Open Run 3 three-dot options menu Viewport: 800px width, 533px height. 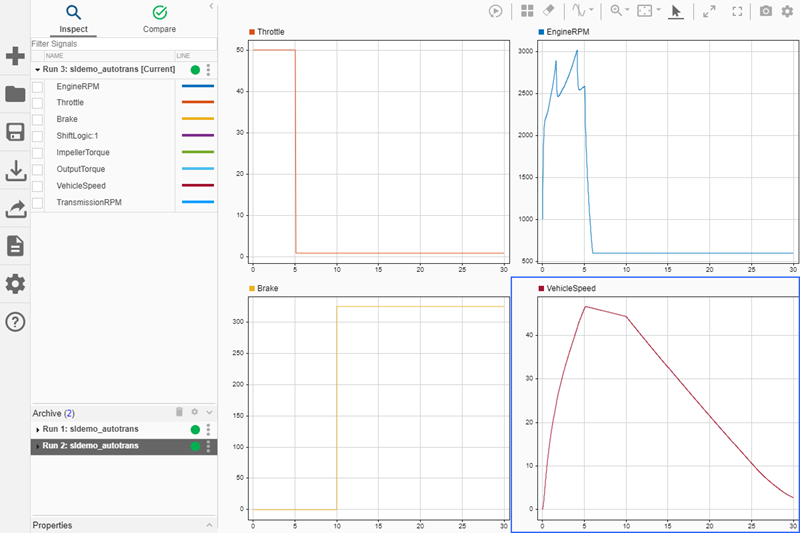208,70
